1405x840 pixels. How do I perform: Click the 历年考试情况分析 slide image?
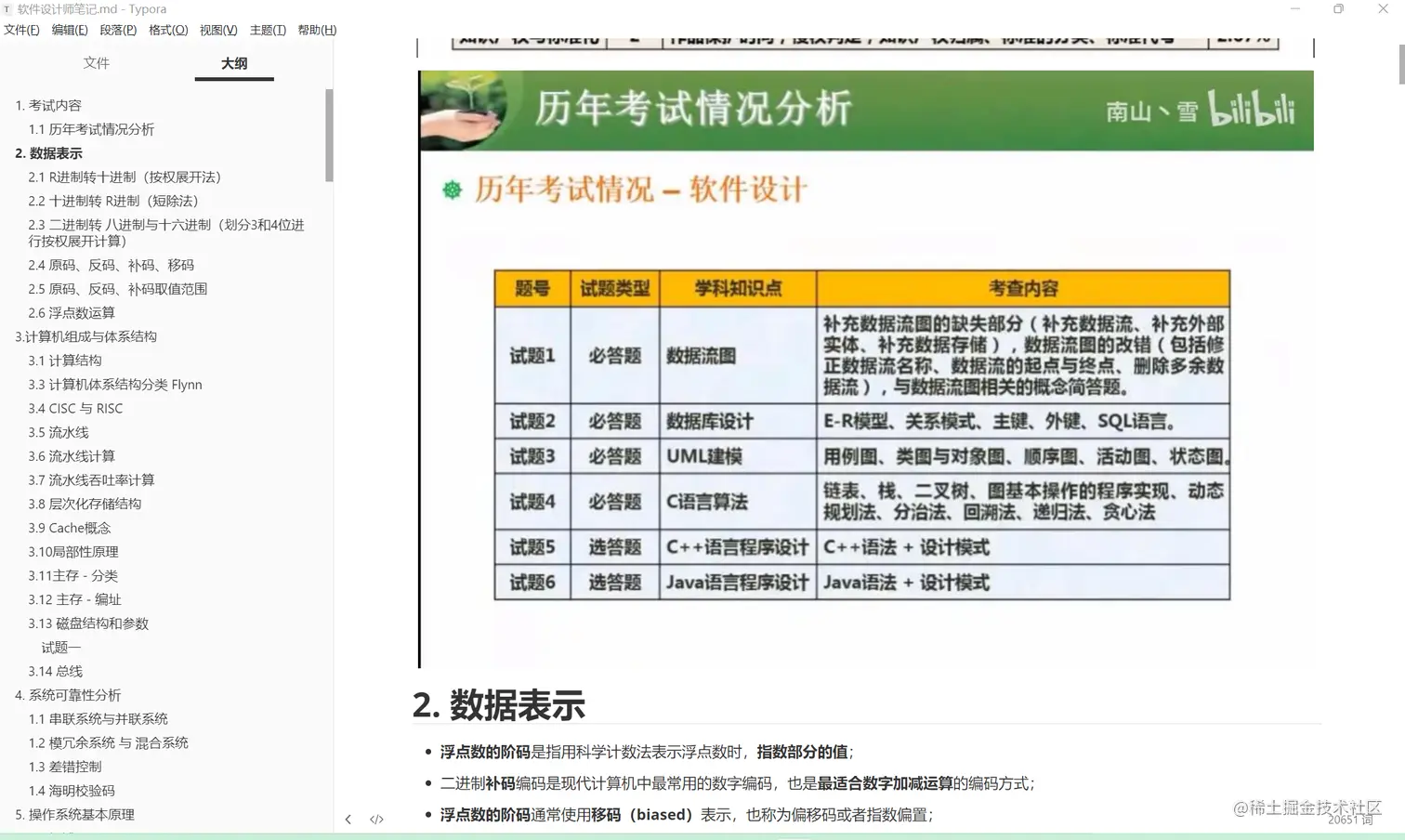[866, 369]
